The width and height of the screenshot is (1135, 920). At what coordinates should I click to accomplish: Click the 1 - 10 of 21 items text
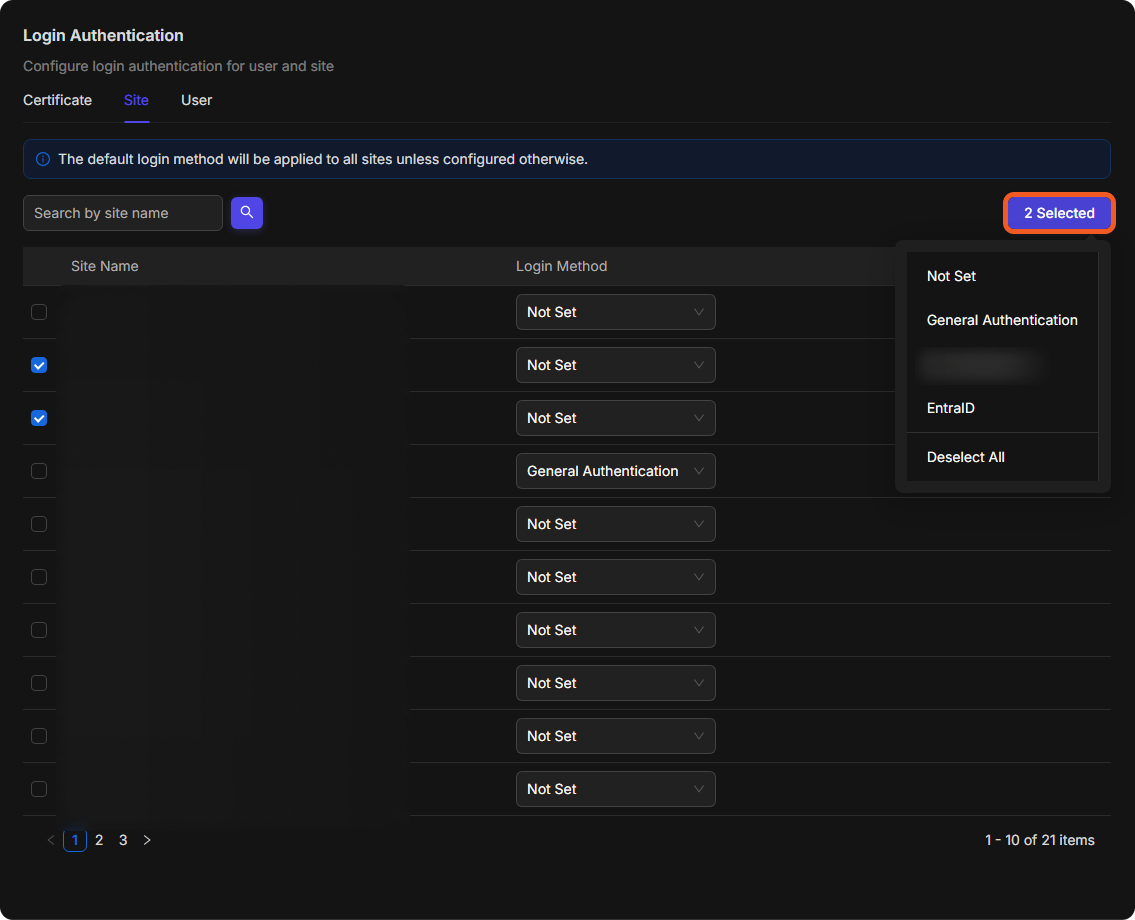(1039, 840)
